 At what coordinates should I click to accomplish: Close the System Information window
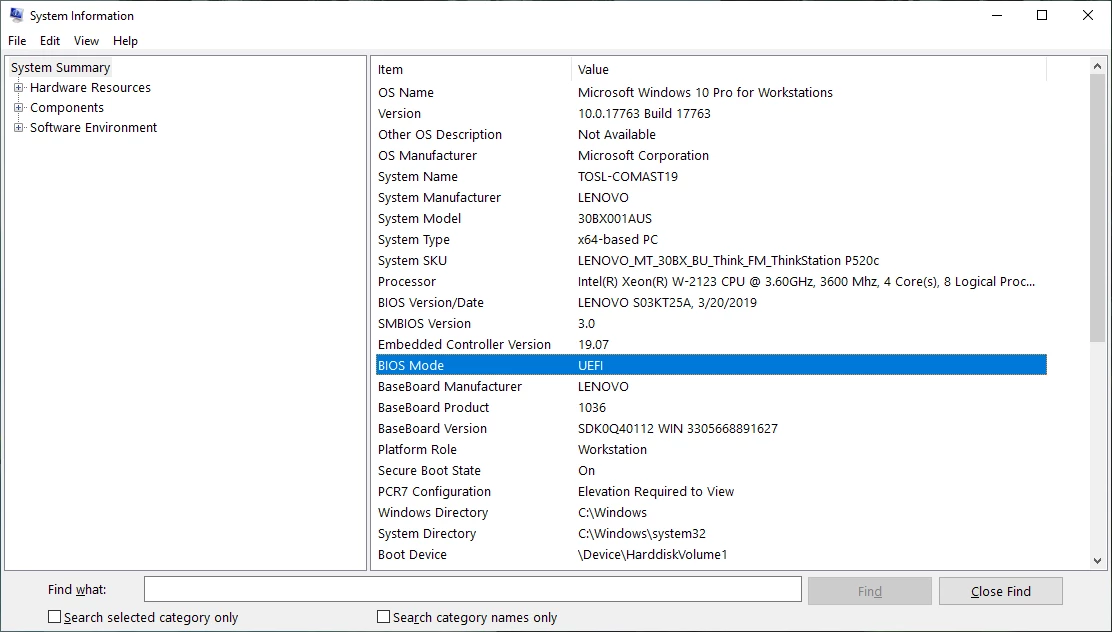coord(1088,15)
